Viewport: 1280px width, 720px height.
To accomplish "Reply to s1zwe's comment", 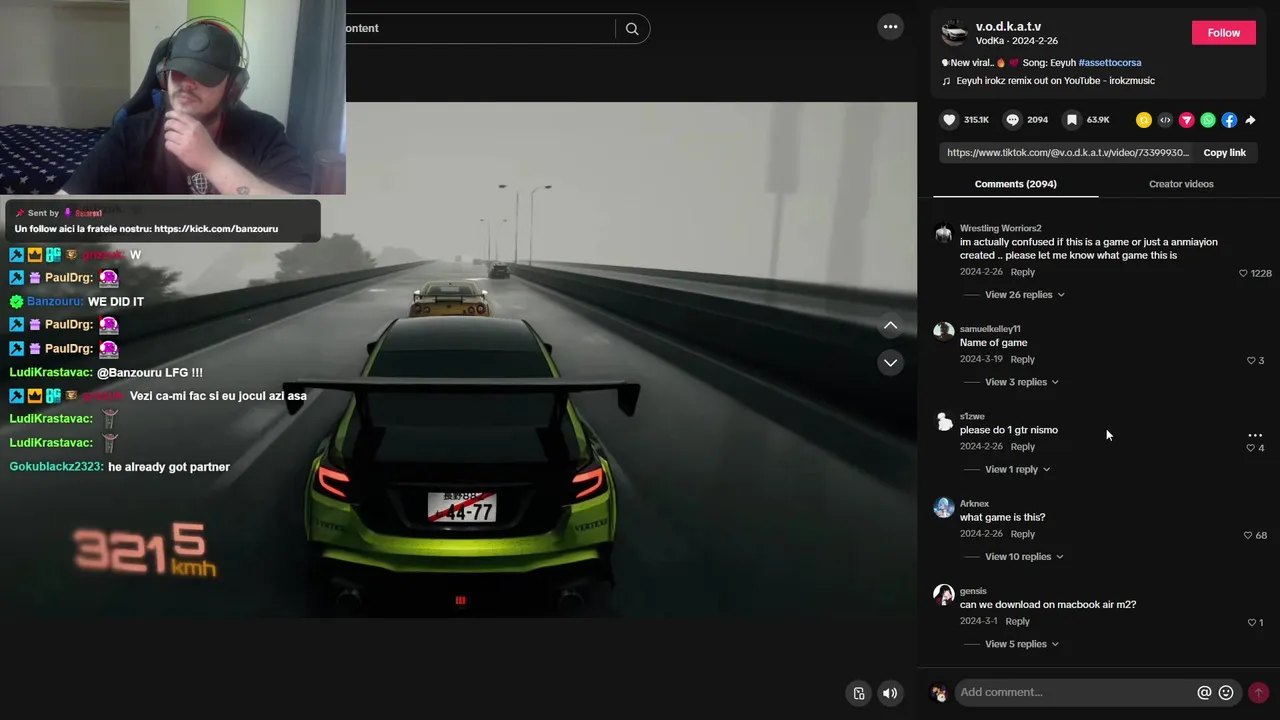I will (x=1022, y=446).
